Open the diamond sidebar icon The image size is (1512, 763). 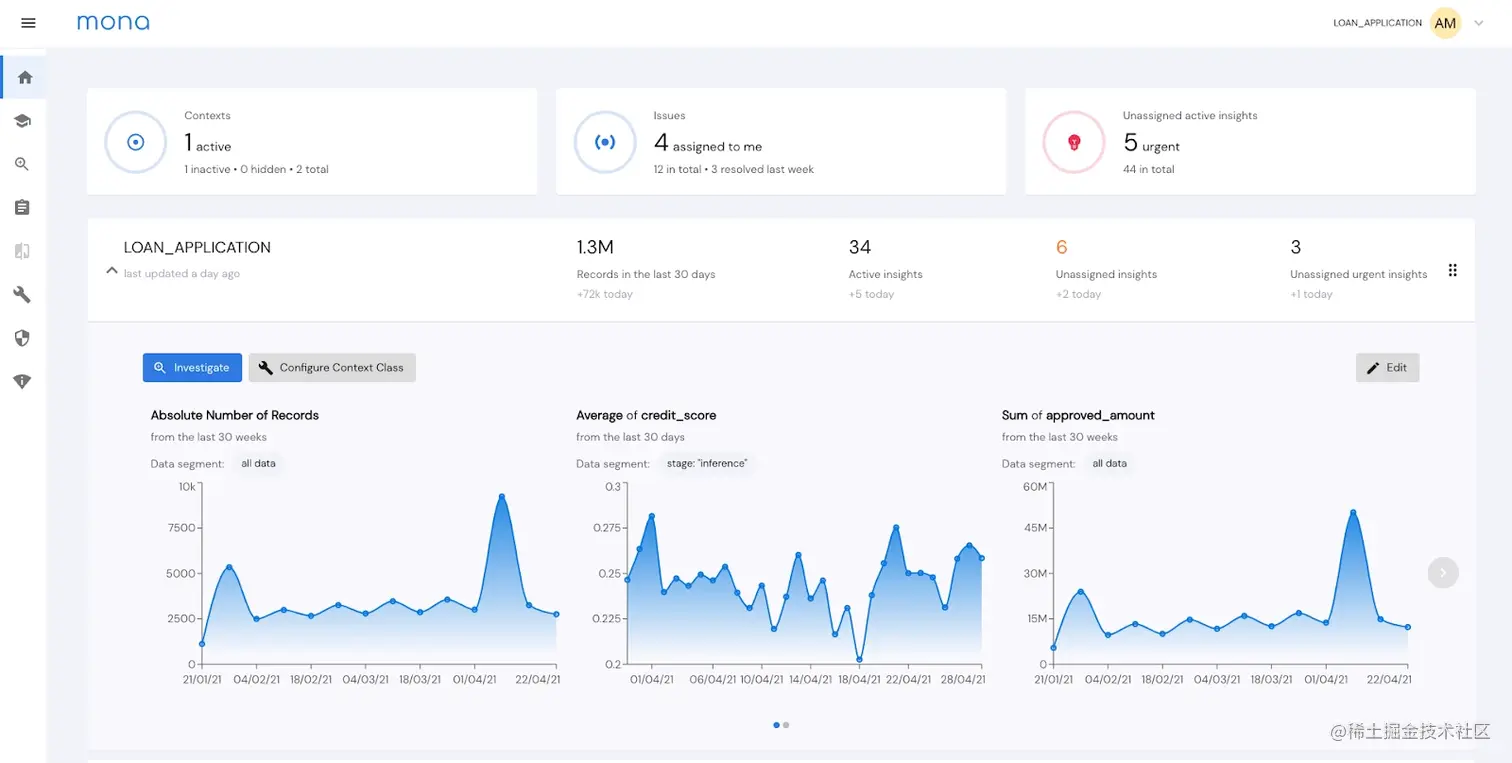click(x=22, y=381)
